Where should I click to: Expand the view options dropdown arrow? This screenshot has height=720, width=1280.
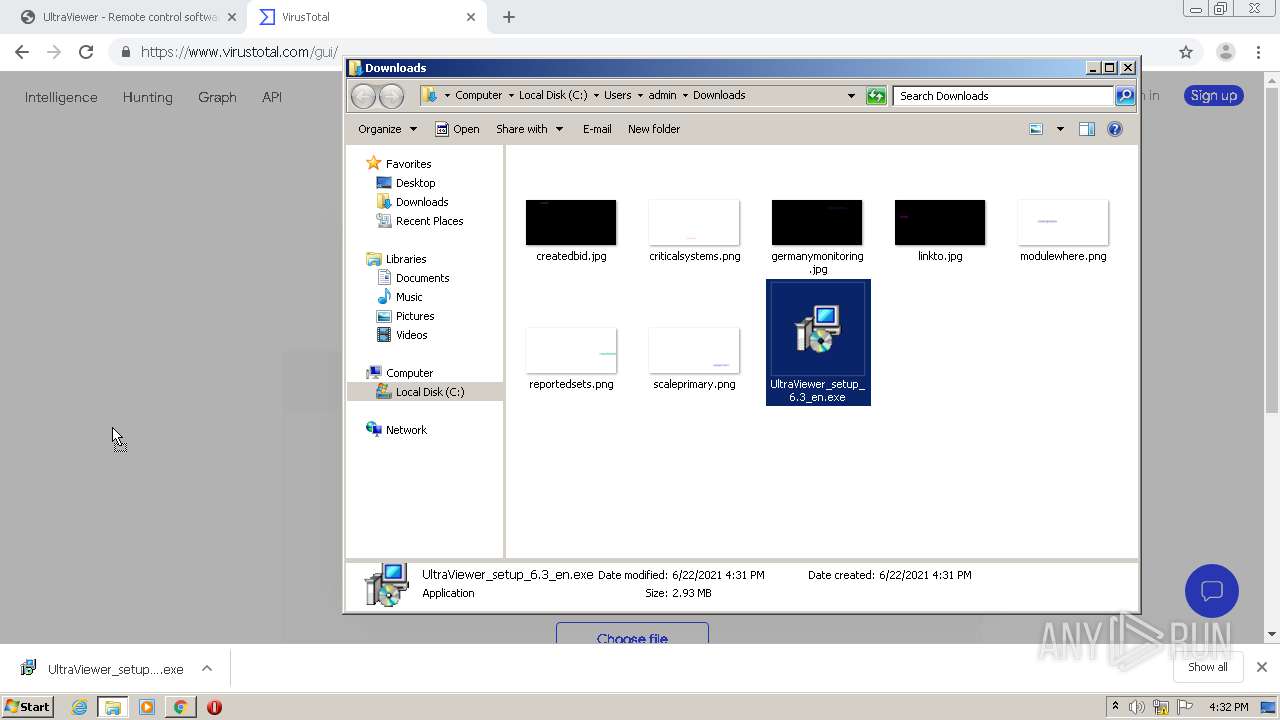1060,129
